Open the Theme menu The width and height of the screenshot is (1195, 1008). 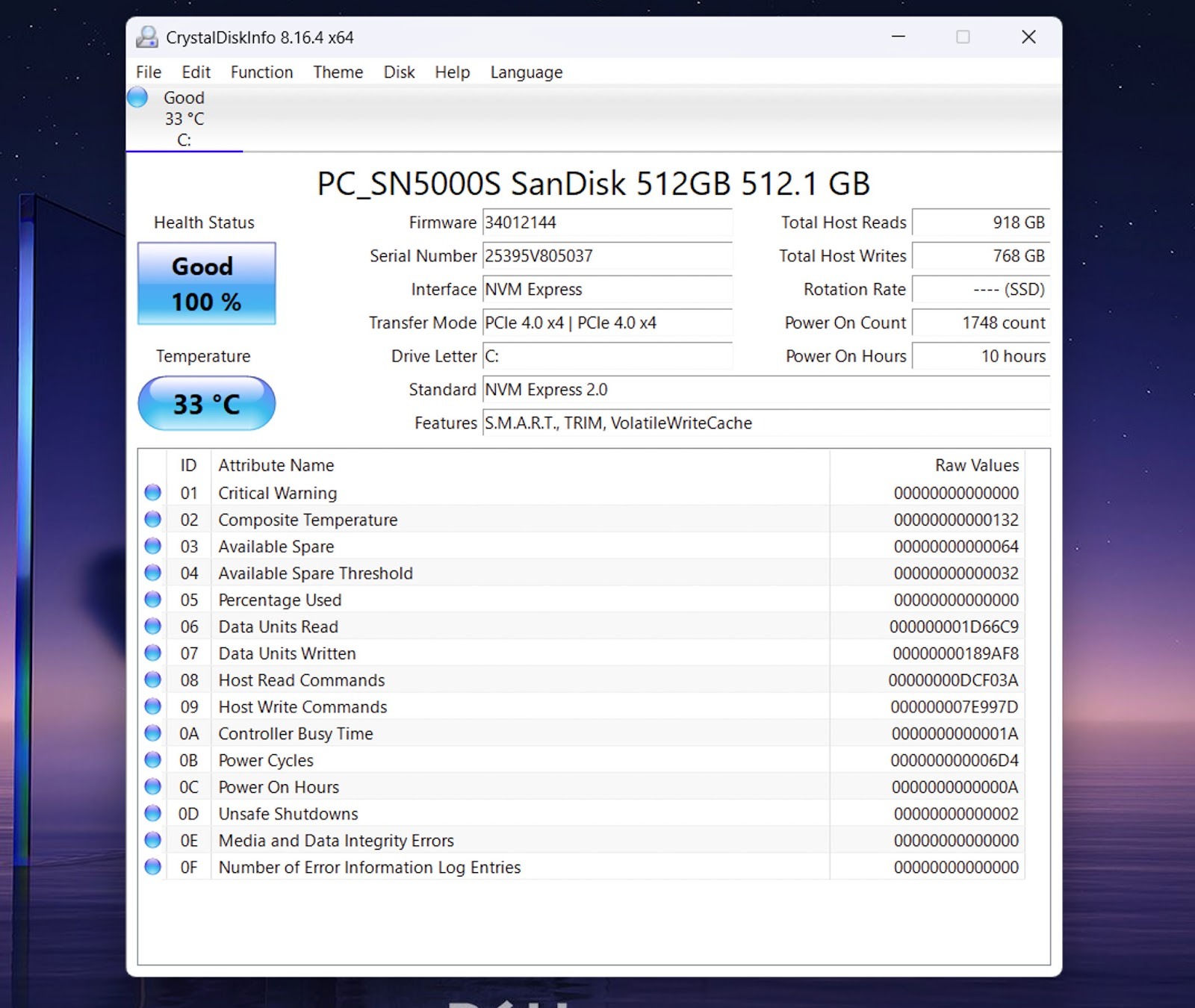coord(338,72)
